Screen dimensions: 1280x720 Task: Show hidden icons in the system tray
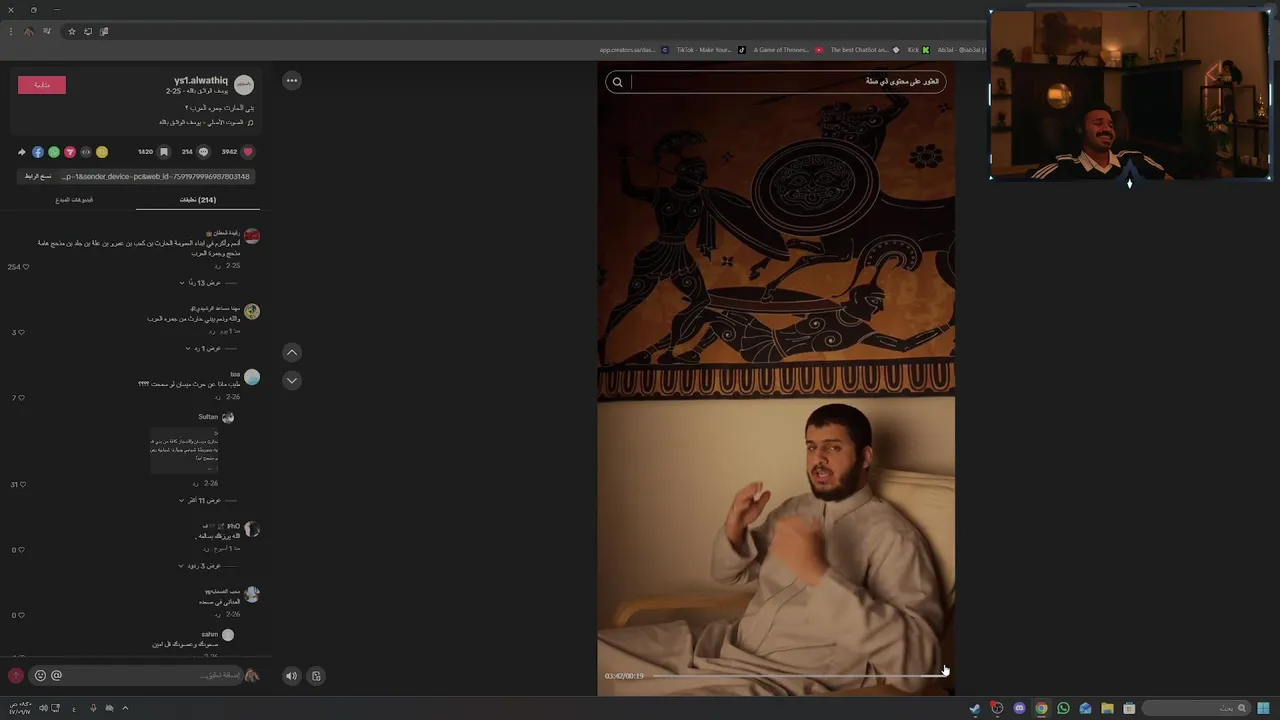pos(125,708)
